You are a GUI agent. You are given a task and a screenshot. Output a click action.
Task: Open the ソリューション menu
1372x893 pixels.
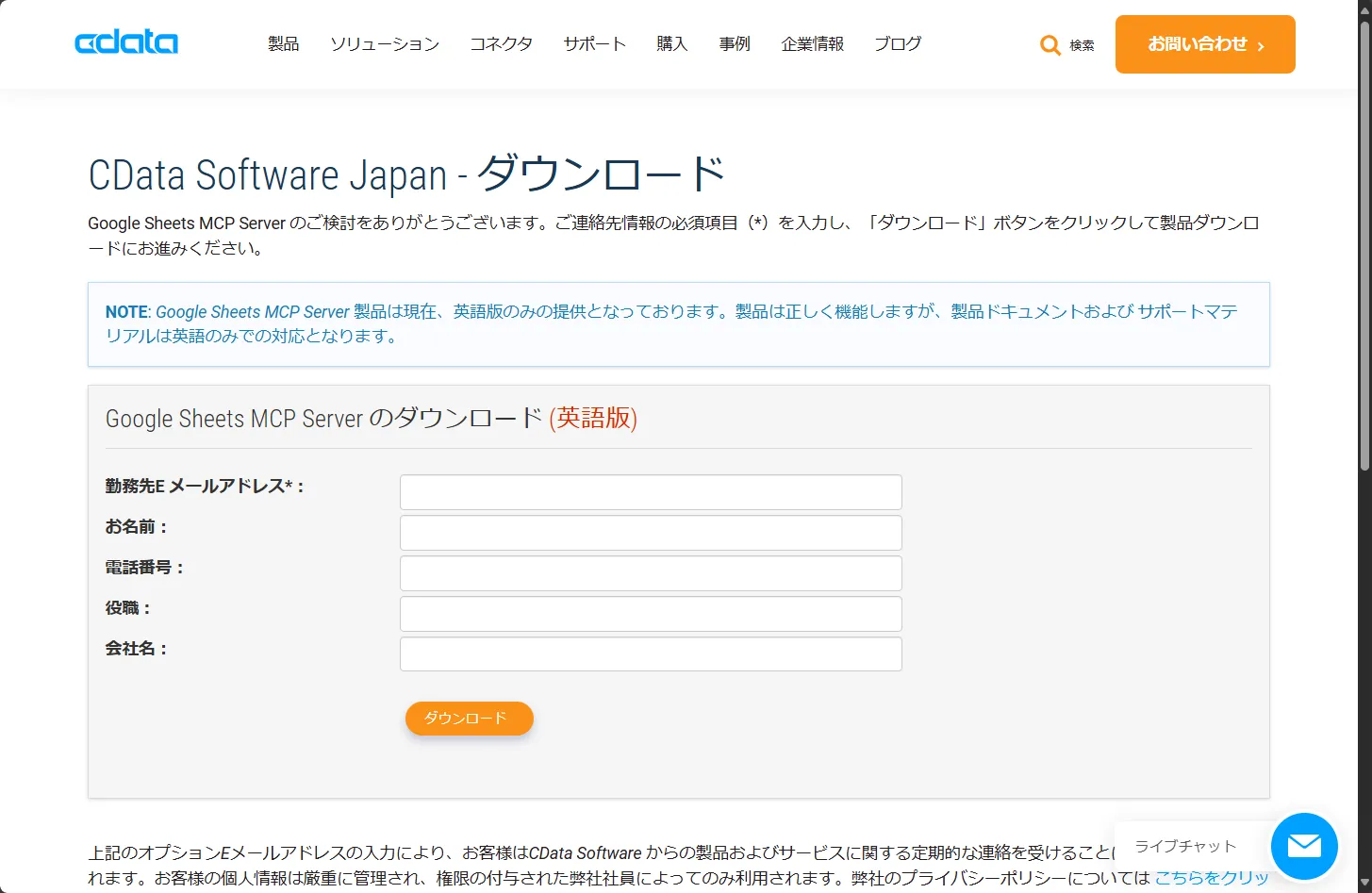[x=385, y=44]
